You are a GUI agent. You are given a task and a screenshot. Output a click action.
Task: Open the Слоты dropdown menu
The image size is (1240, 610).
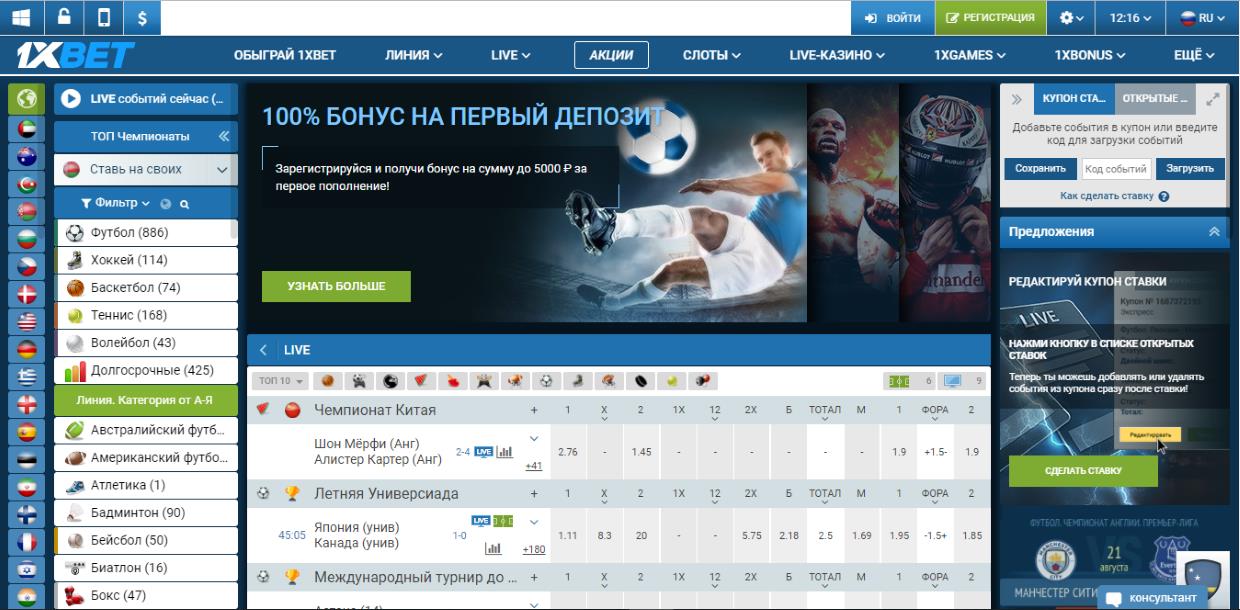(712, 55)
